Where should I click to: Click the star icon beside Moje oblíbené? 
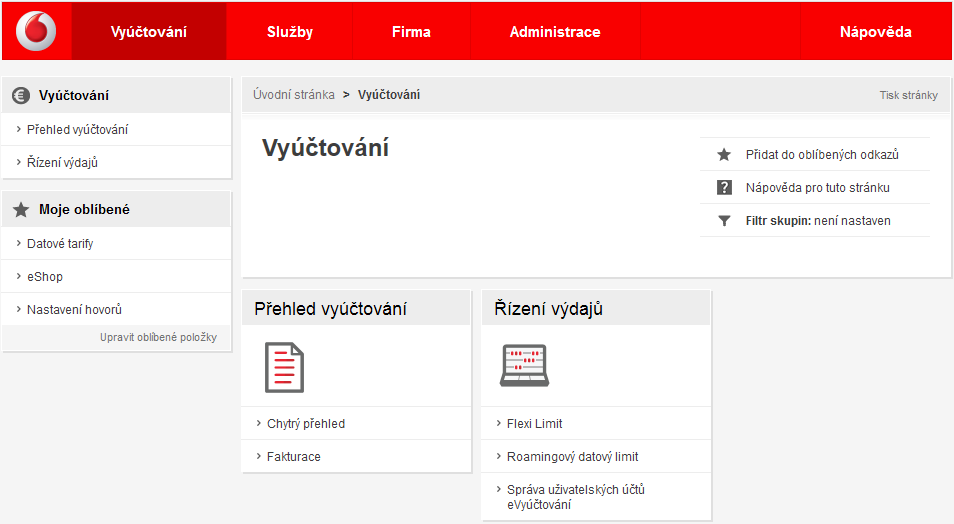[x=21, y=210]
